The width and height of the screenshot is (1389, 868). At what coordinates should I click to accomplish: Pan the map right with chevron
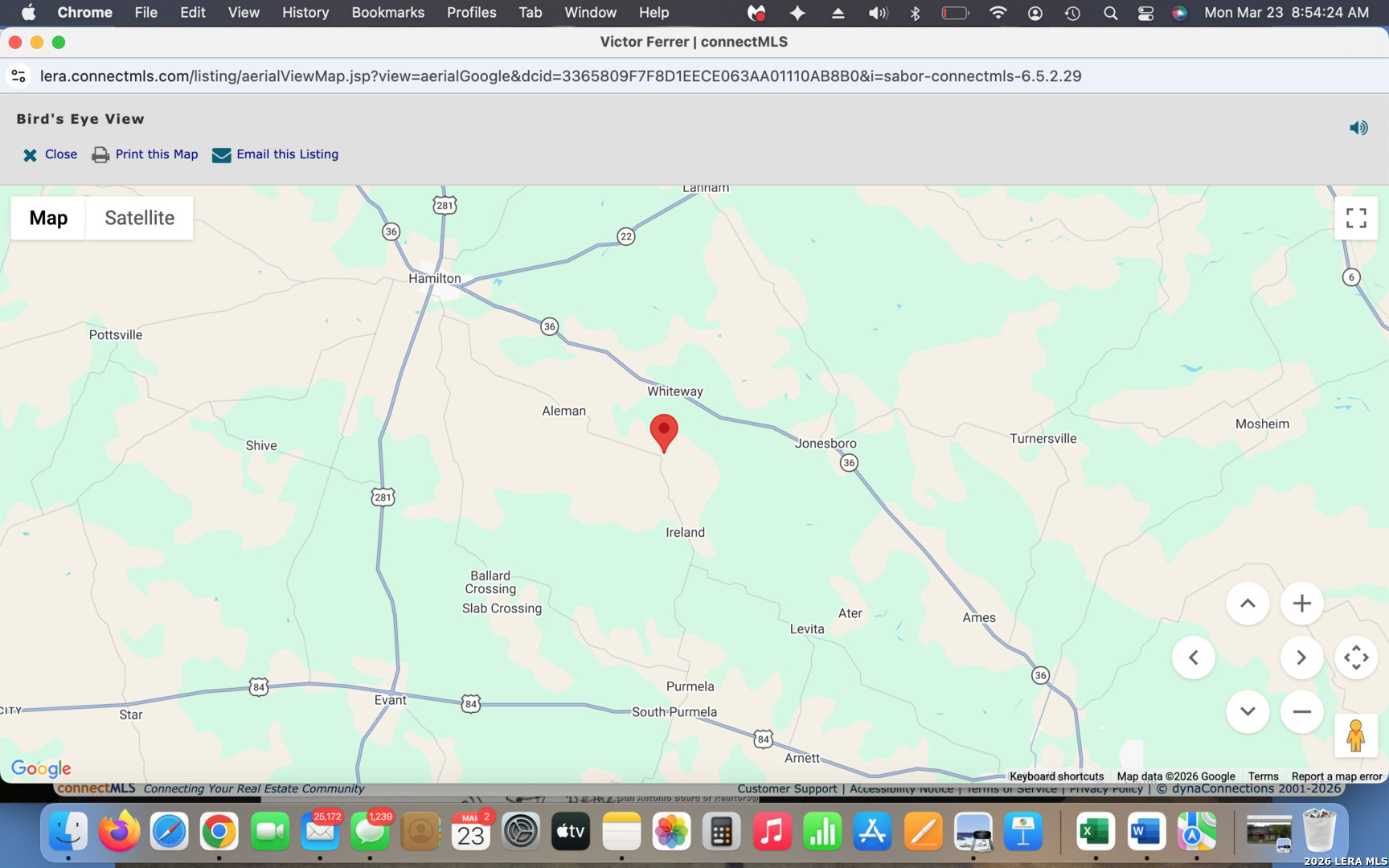pyautogui.click(x=1301, y=657)
